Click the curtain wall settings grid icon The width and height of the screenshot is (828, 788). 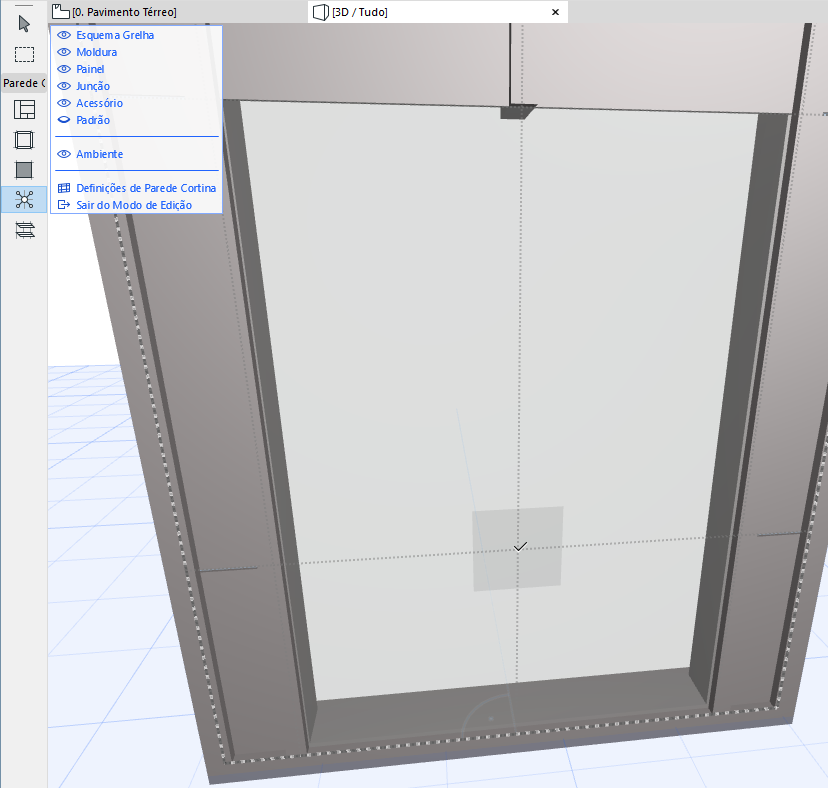point(64,188)
